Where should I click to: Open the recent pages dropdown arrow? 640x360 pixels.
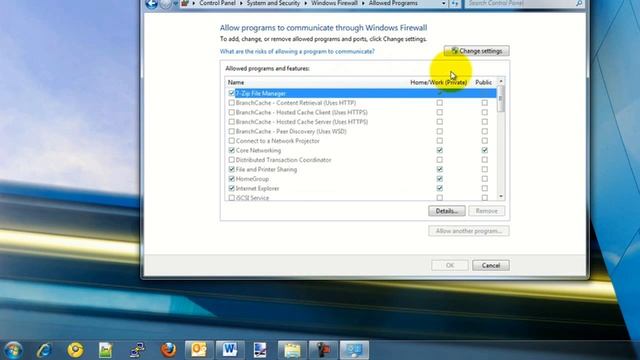point(176,4)
